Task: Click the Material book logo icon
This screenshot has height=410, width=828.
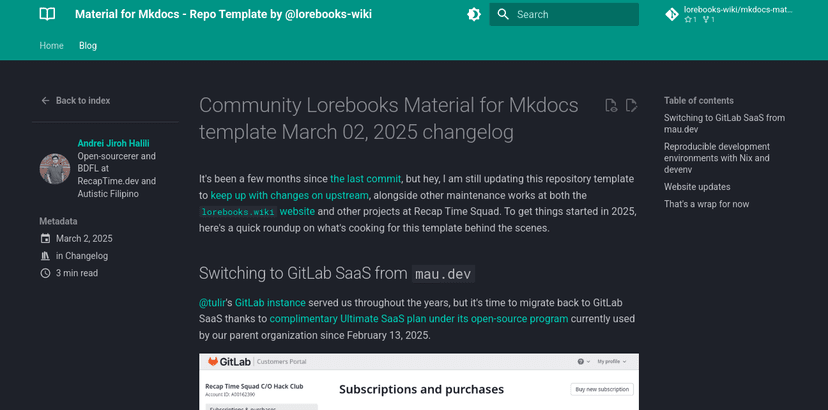Action: tap(47, 14)
